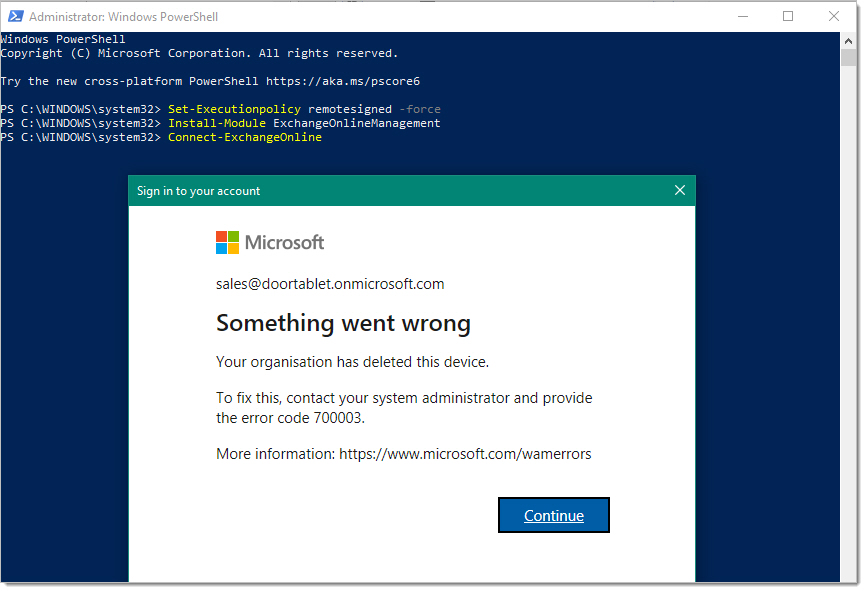This screenshot has width=865, height=591.
Task: Maximize the PowerShell window
Action: (x=788, y=17)
